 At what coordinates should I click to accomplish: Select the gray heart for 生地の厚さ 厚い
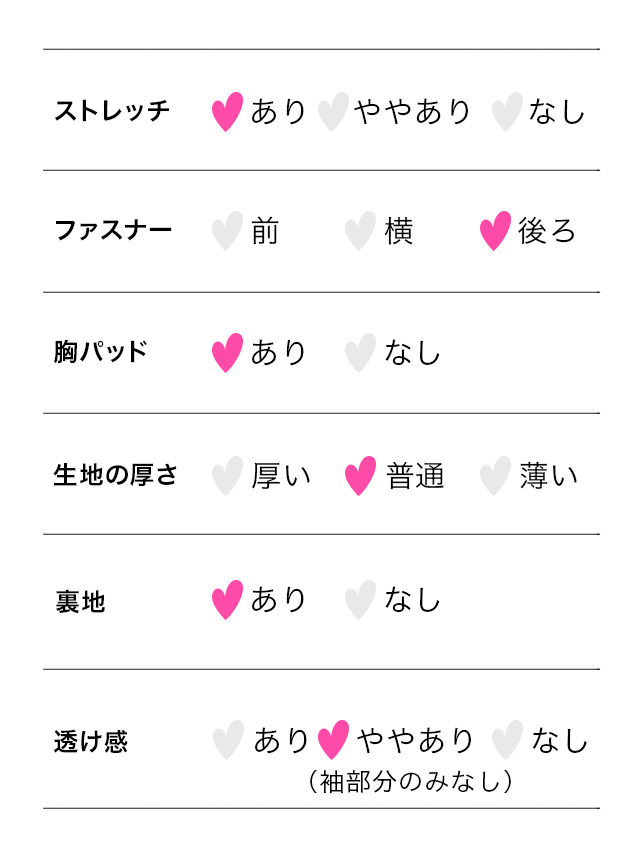pyautogui.click(x=228, y=475)
